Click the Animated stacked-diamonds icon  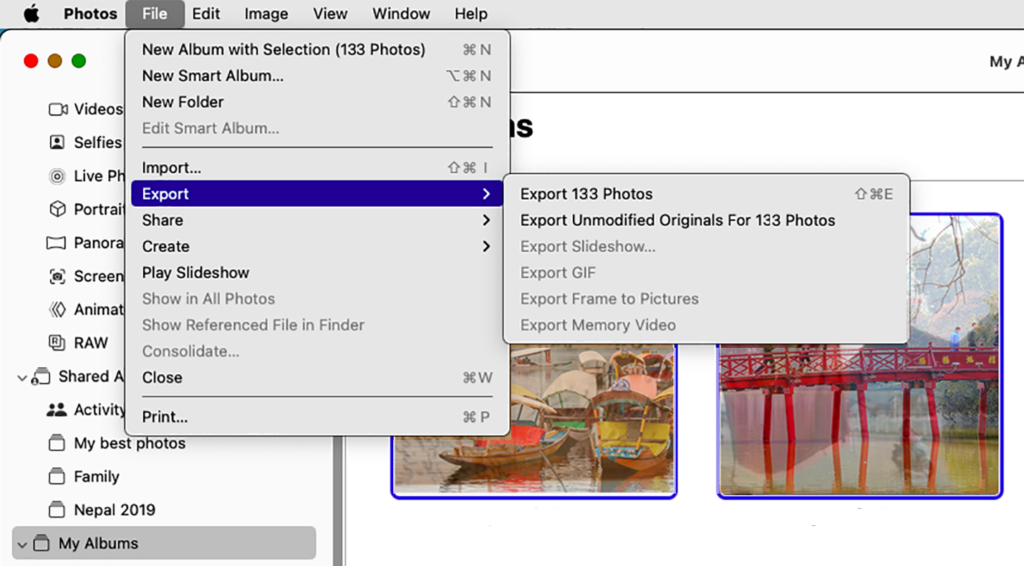click(57, 309)
